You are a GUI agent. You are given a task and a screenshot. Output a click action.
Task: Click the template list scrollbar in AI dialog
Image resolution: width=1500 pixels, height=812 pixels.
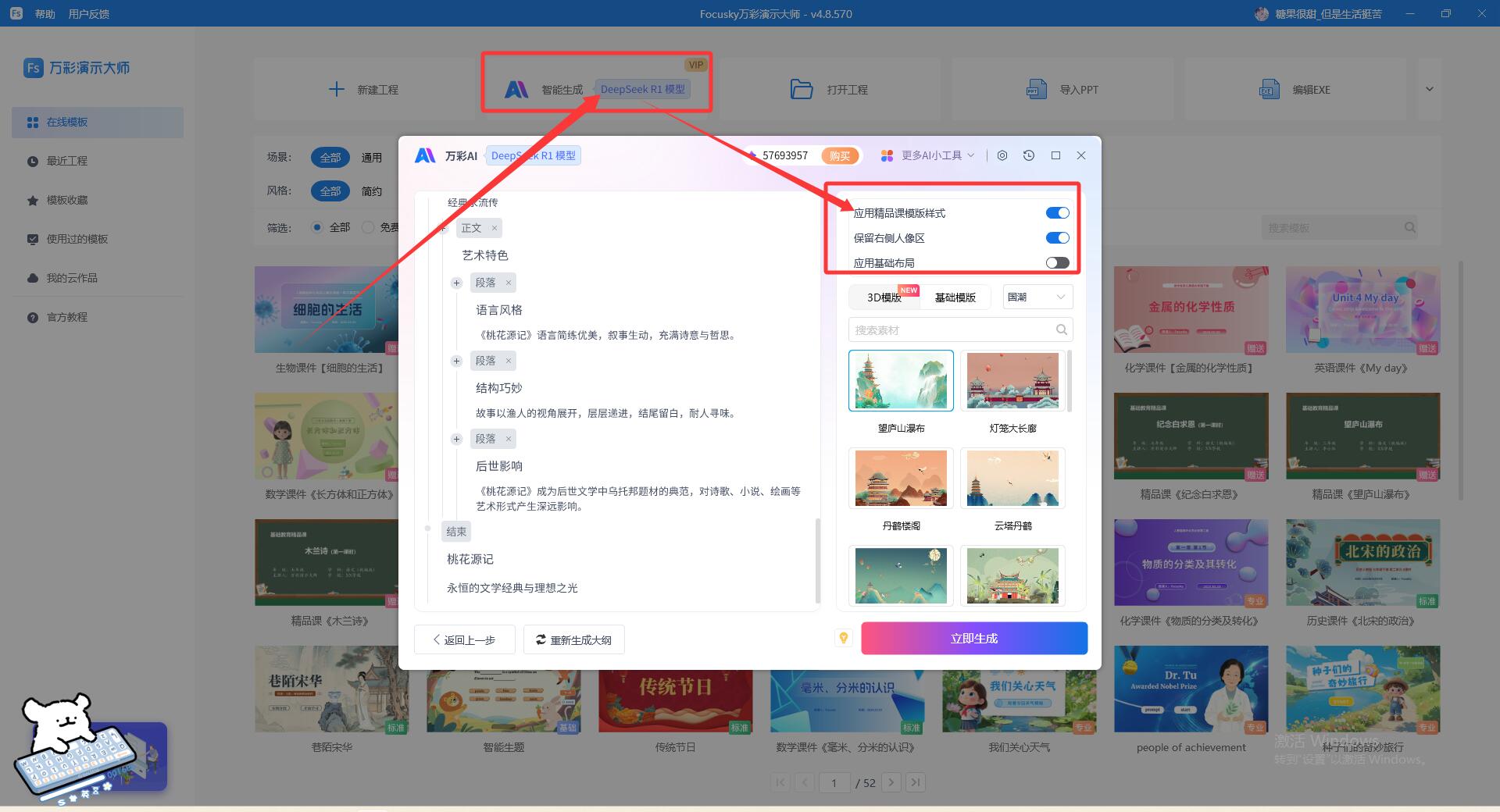point(1069,381)
